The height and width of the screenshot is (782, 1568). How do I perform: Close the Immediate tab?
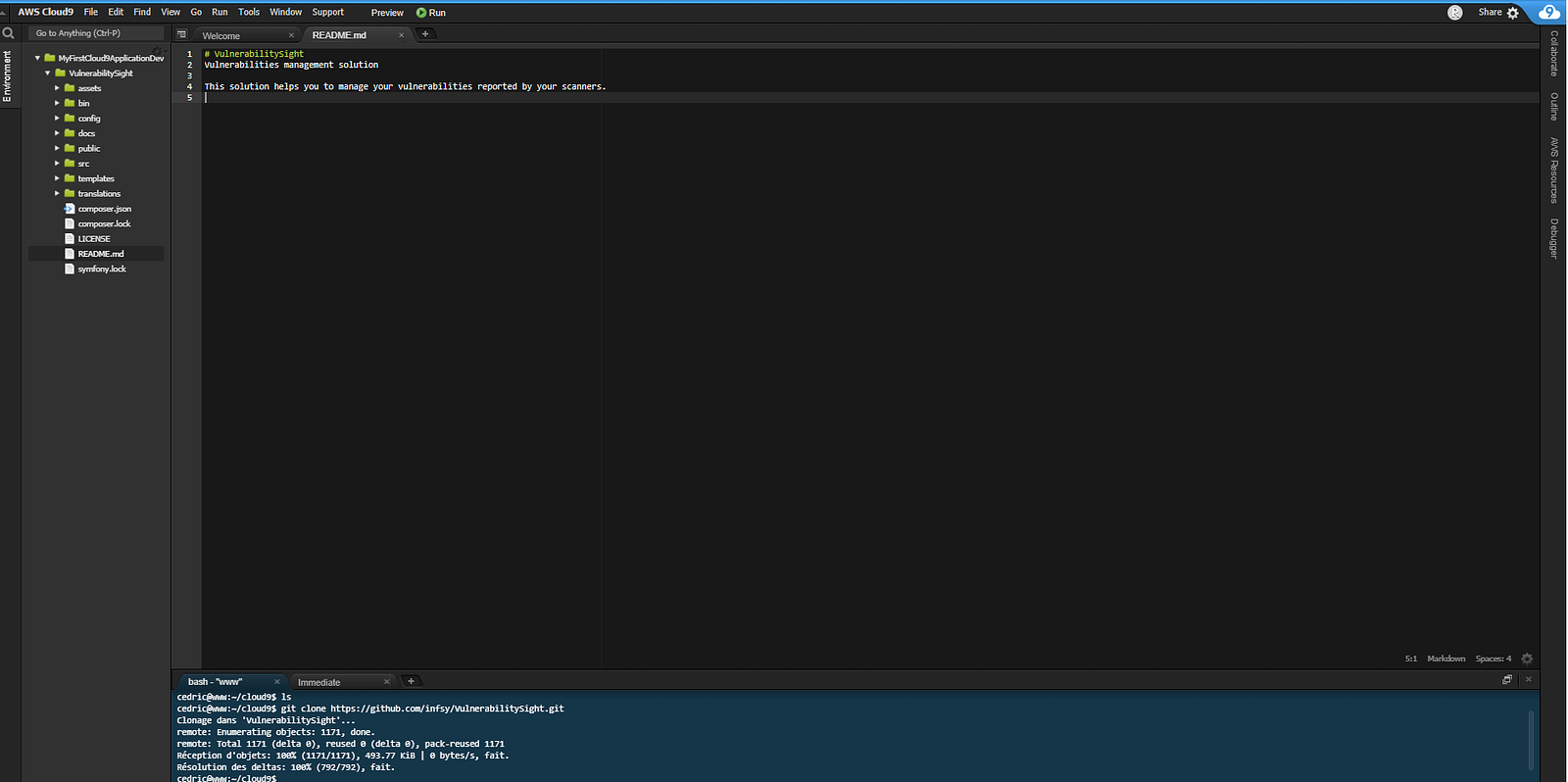387,682
